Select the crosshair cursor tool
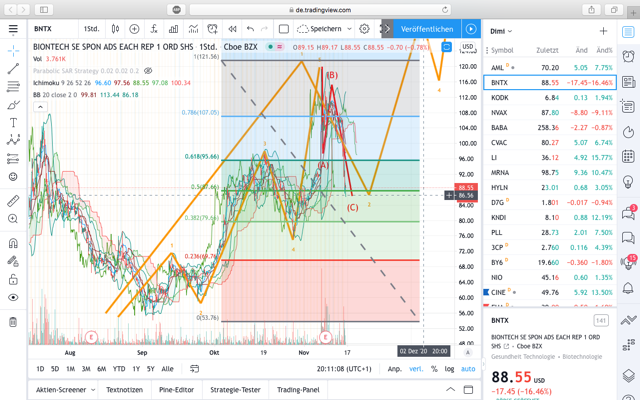This screenshot has height=400, width=640. click(13, 51)
